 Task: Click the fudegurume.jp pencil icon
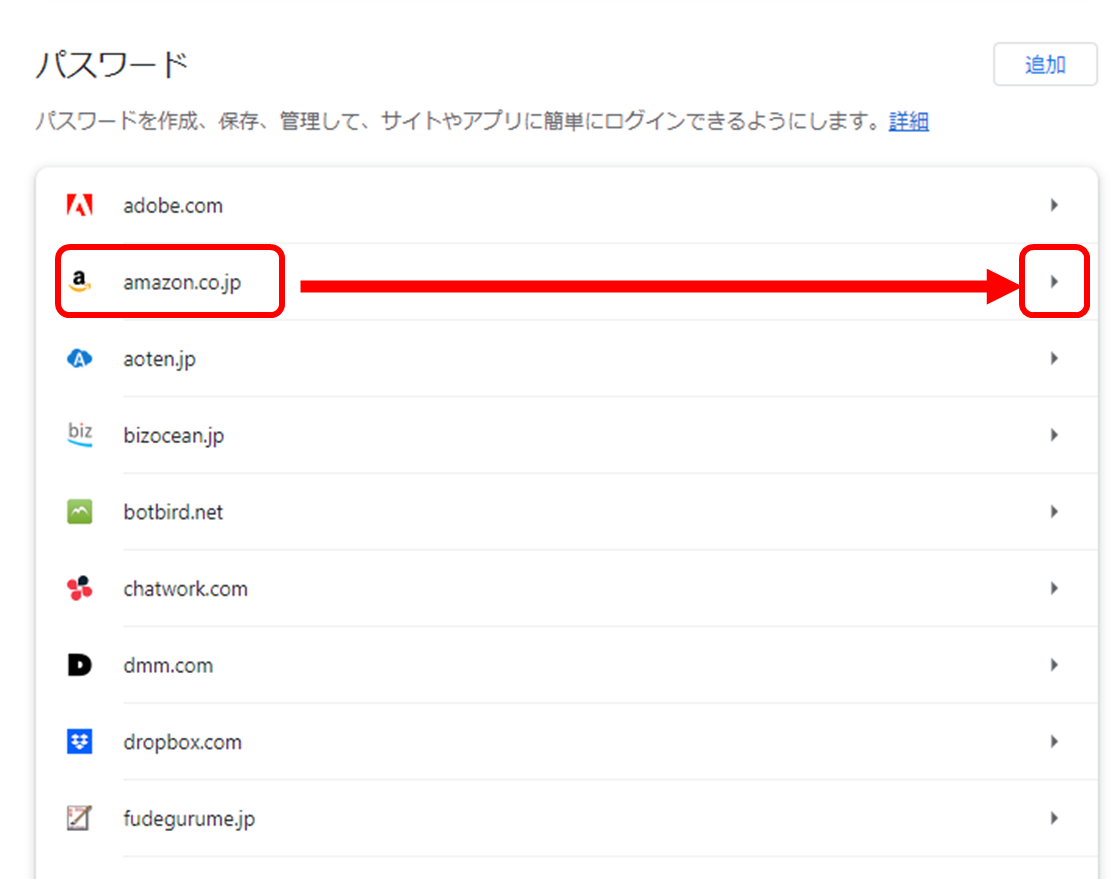[x=79, y=818]
